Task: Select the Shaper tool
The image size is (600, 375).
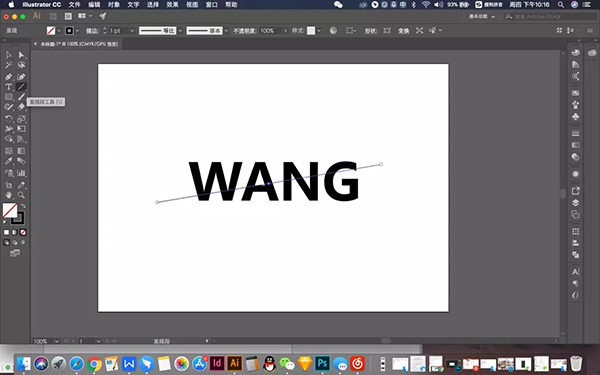Action: click(8, 107)
